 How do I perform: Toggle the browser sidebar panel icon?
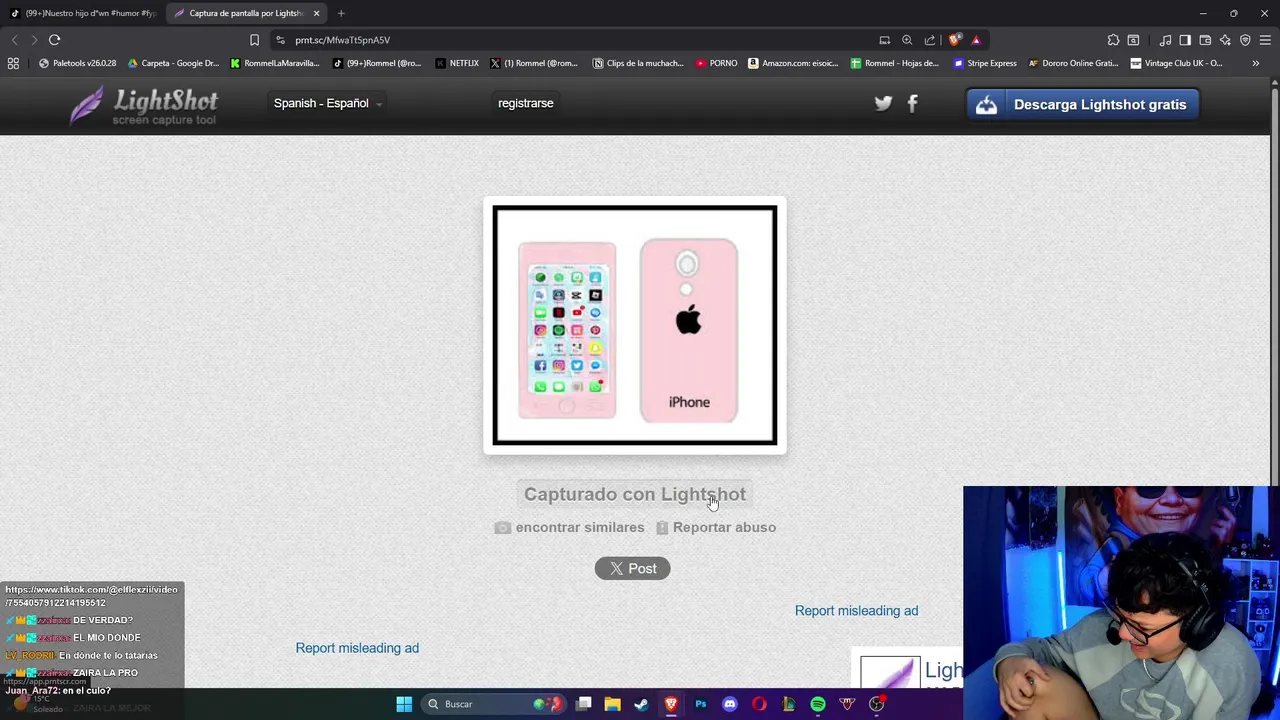(1185, 40)
